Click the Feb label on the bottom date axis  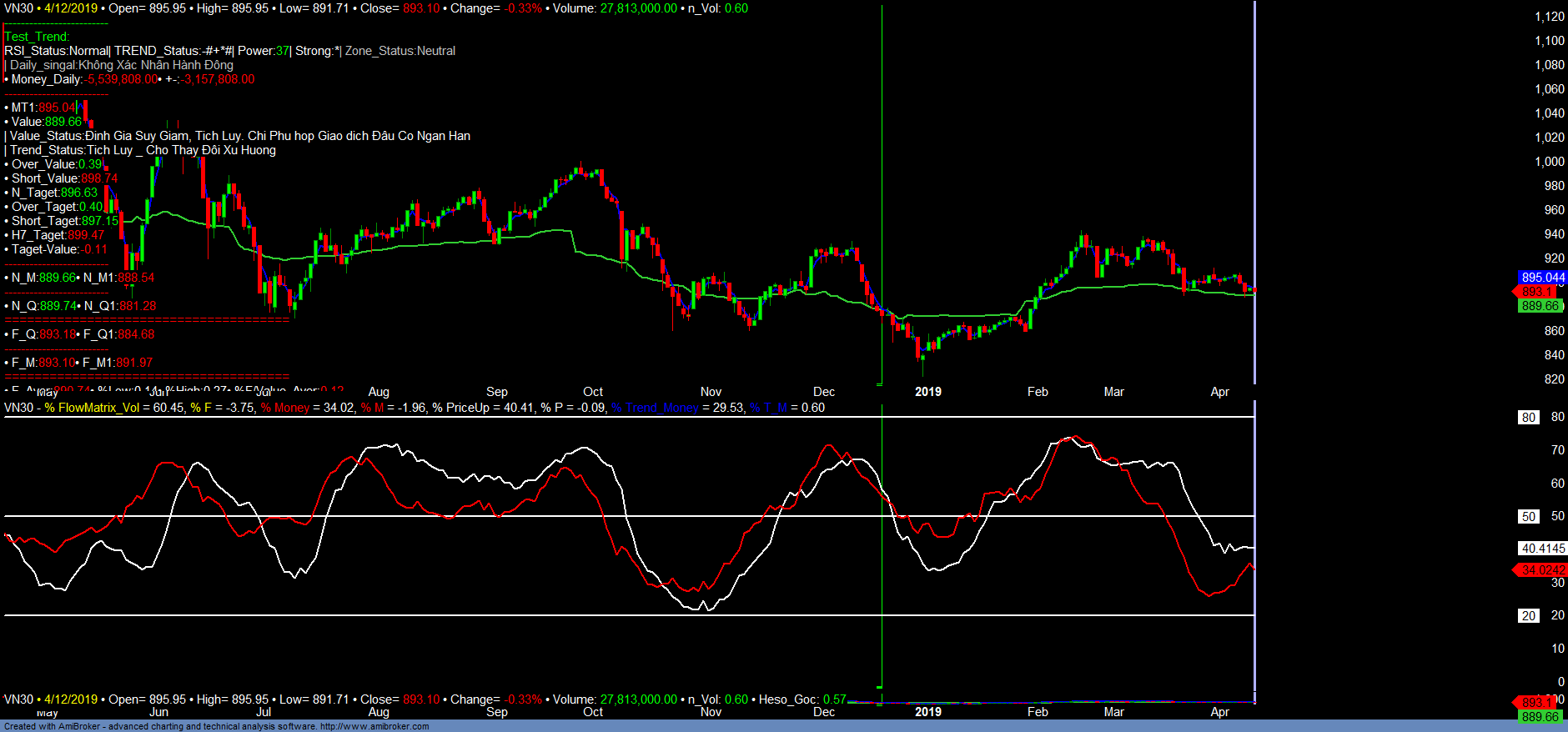(x=1038, y=712)
